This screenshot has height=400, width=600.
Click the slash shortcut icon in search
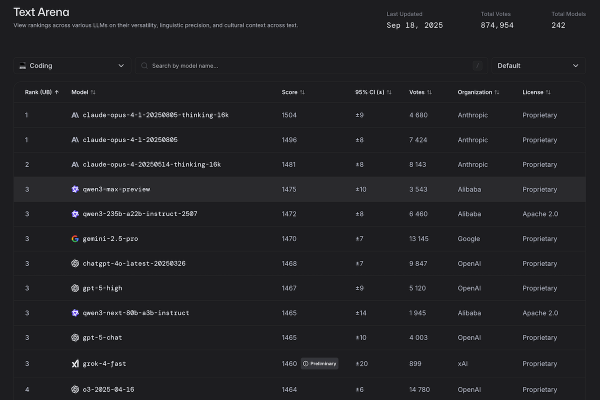477,66
